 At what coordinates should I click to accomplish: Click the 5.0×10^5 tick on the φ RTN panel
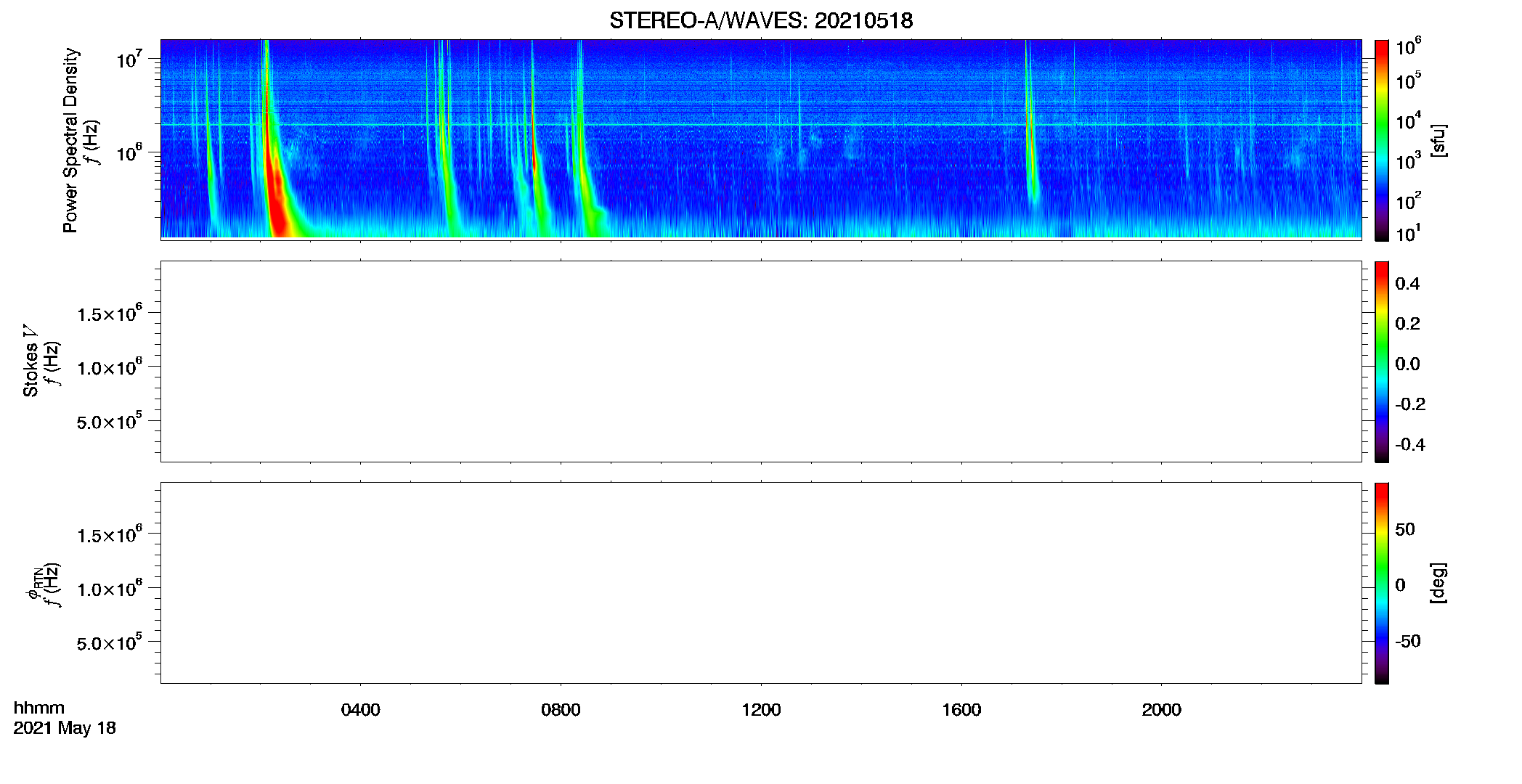(x=110, y=642)
